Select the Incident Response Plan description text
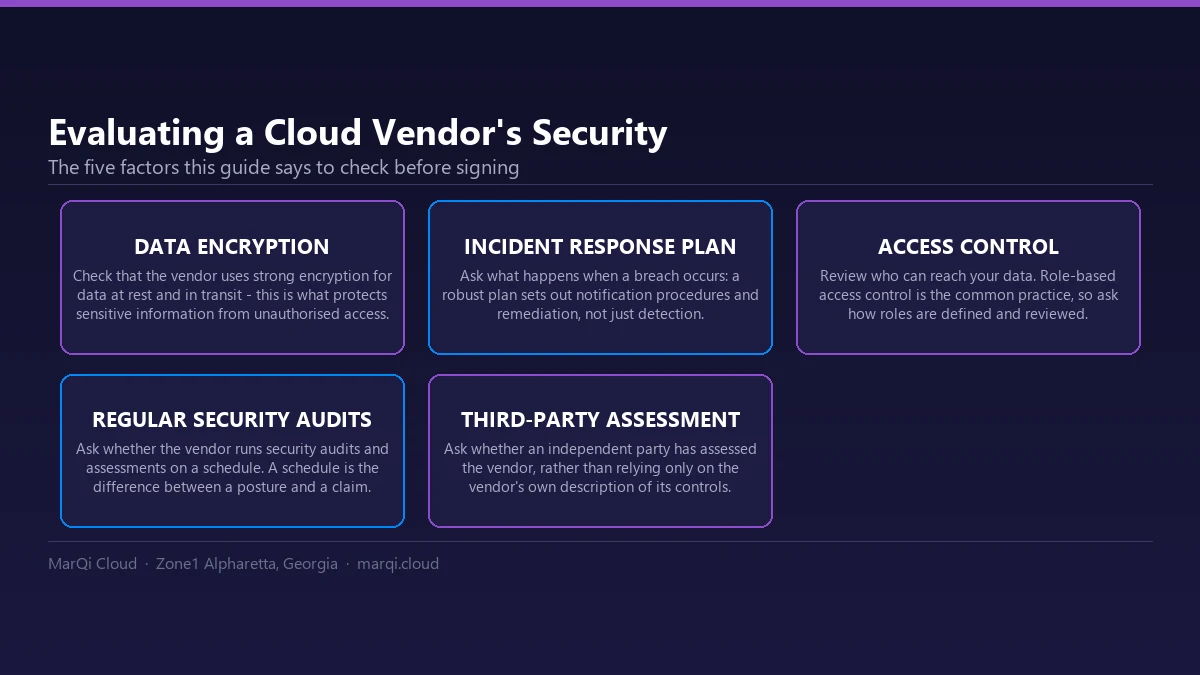 pyautogui.click(x=600, y=295)
